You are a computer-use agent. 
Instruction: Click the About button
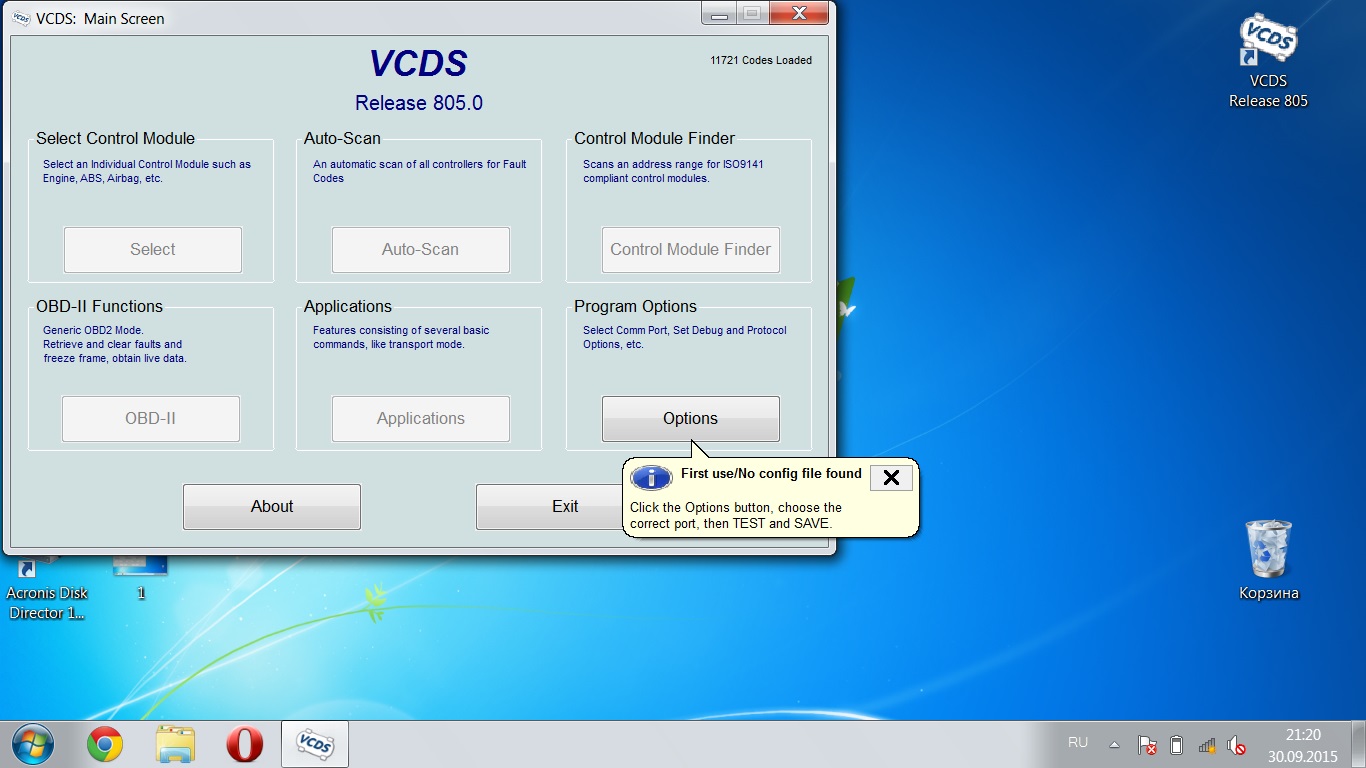pyautogui.click(x=272, y=507)
